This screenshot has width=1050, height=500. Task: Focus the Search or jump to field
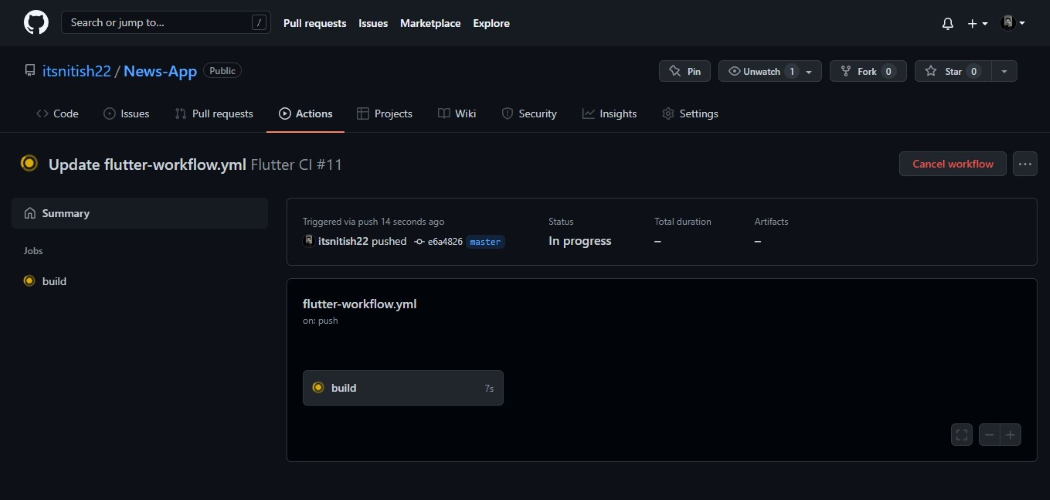click(165, 23)
